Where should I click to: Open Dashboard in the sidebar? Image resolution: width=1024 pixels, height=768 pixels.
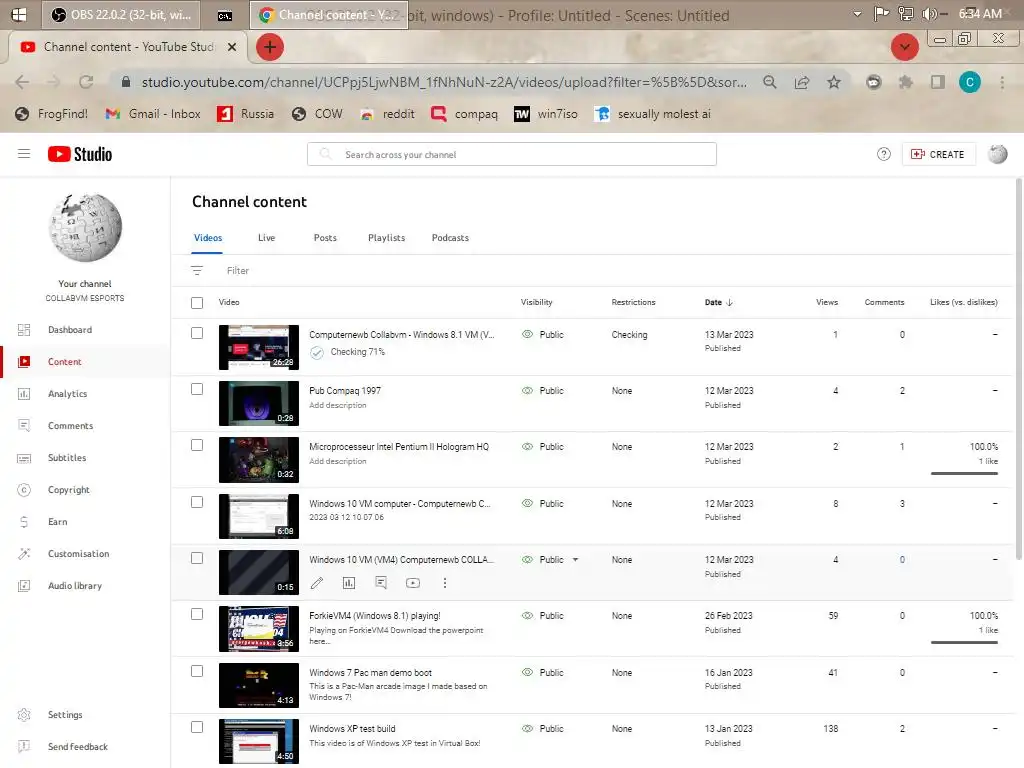click(x=85, y=330)
